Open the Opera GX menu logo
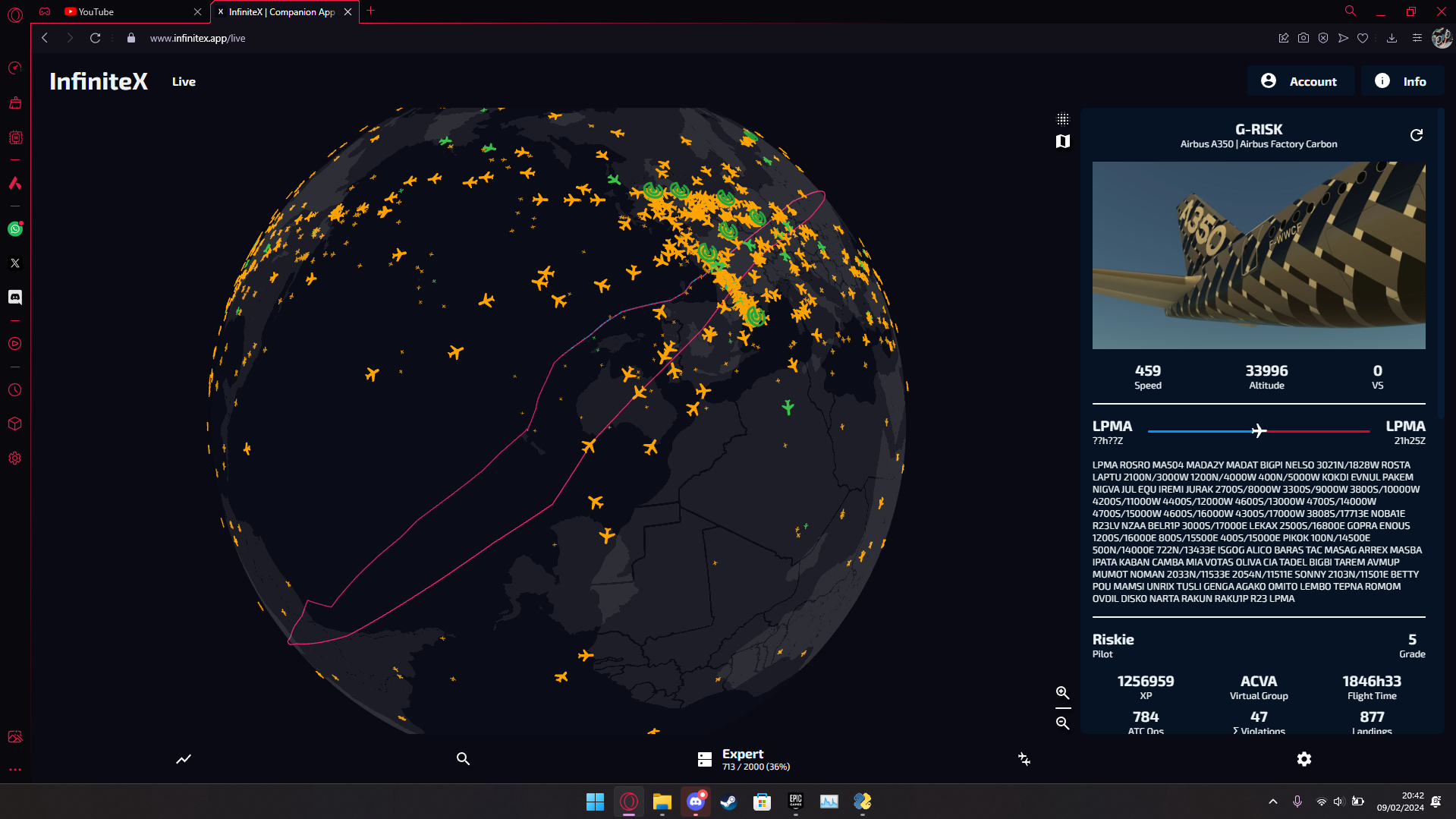 [x=15, y=14]
